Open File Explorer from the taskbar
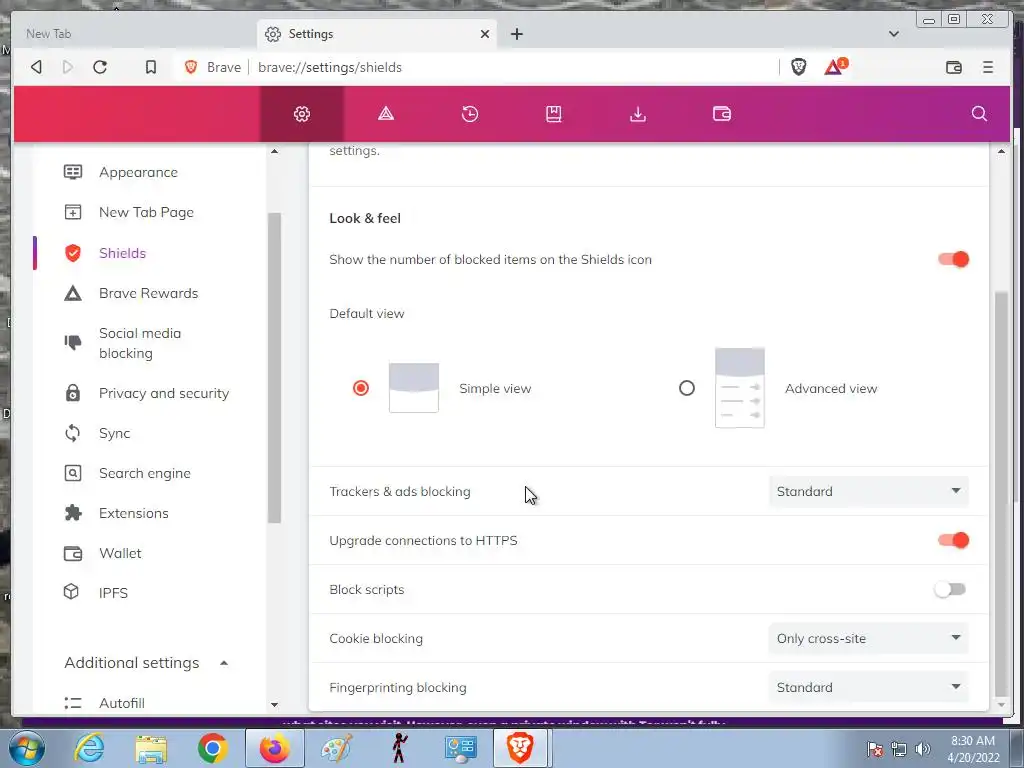 151,749
